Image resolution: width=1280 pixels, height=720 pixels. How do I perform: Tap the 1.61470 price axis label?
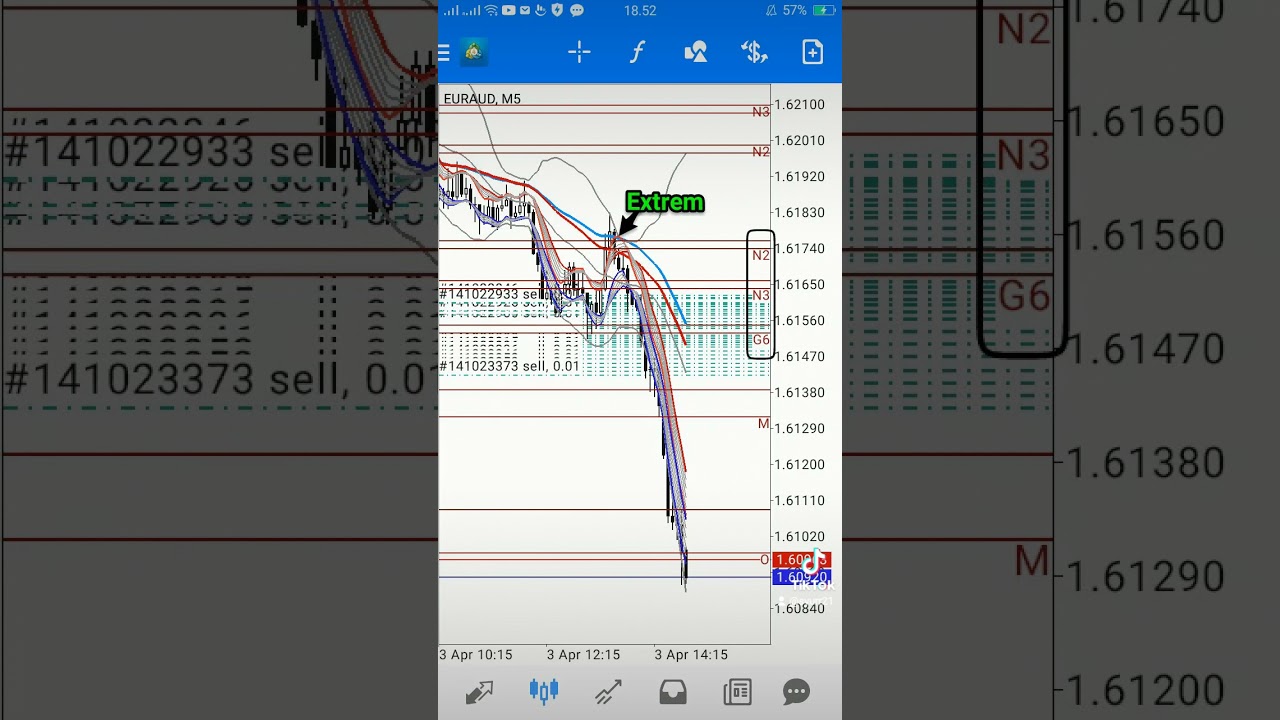pyautogui.click(x=800, y=356)
